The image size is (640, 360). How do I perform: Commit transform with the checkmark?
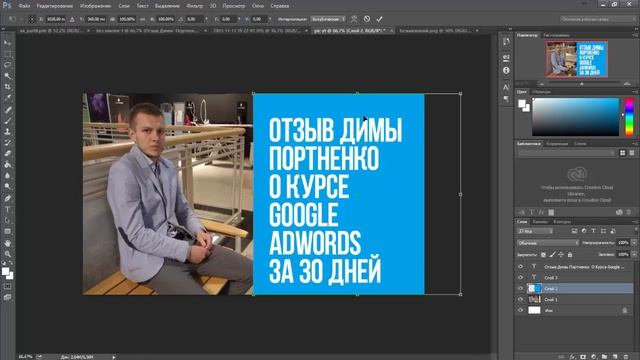[380, 19]
